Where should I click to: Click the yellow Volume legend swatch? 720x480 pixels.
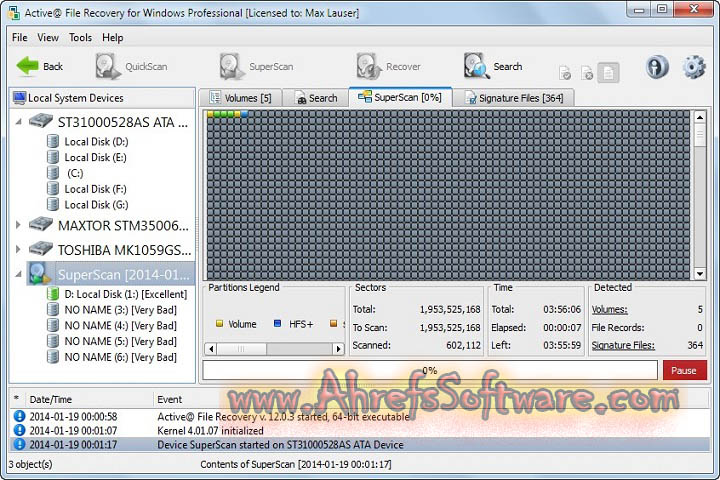(x=219, y=324)
